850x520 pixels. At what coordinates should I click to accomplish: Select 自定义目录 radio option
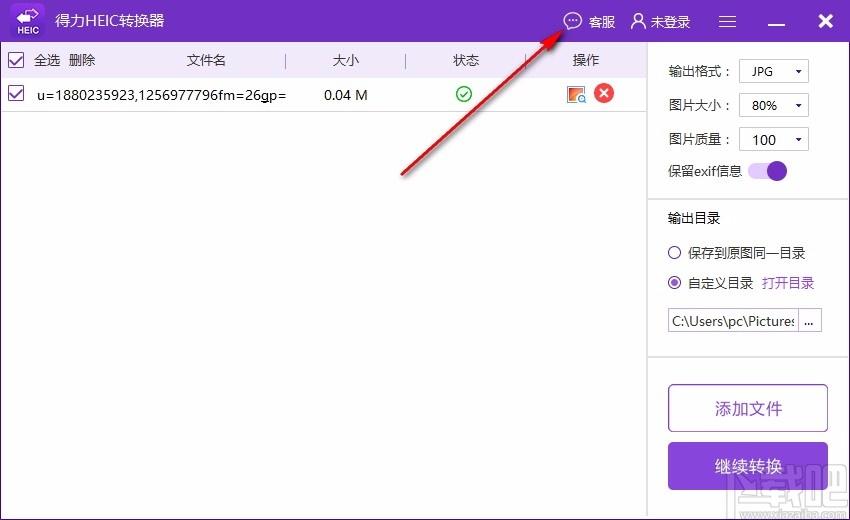coord(674,283)
